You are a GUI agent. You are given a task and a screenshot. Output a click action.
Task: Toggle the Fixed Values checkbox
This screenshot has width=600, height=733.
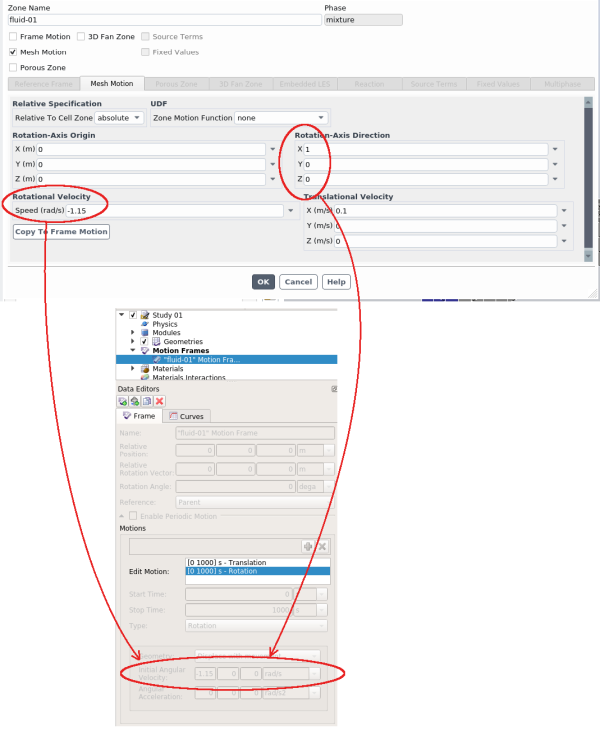pos(145,52)
